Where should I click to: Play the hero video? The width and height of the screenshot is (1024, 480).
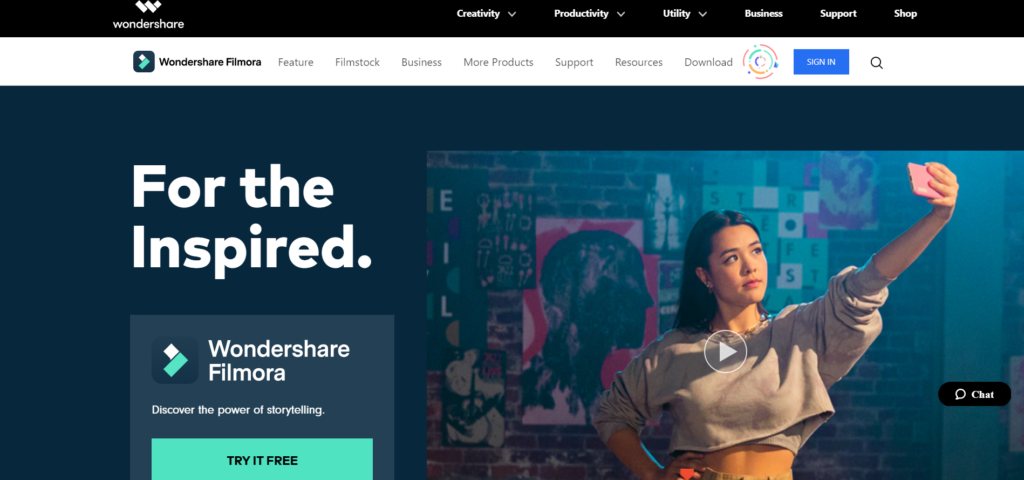tap(725, 352)
